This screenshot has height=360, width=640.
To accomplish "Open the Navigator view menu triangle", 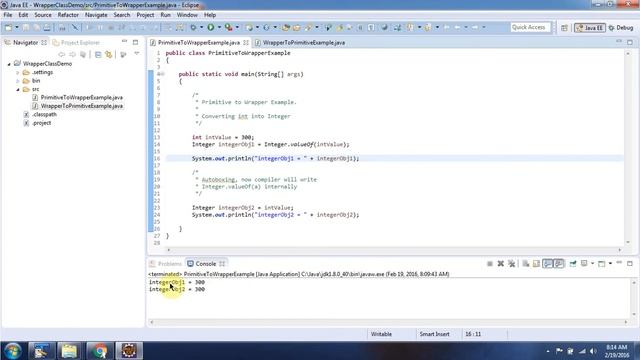I will coord(137,54).
